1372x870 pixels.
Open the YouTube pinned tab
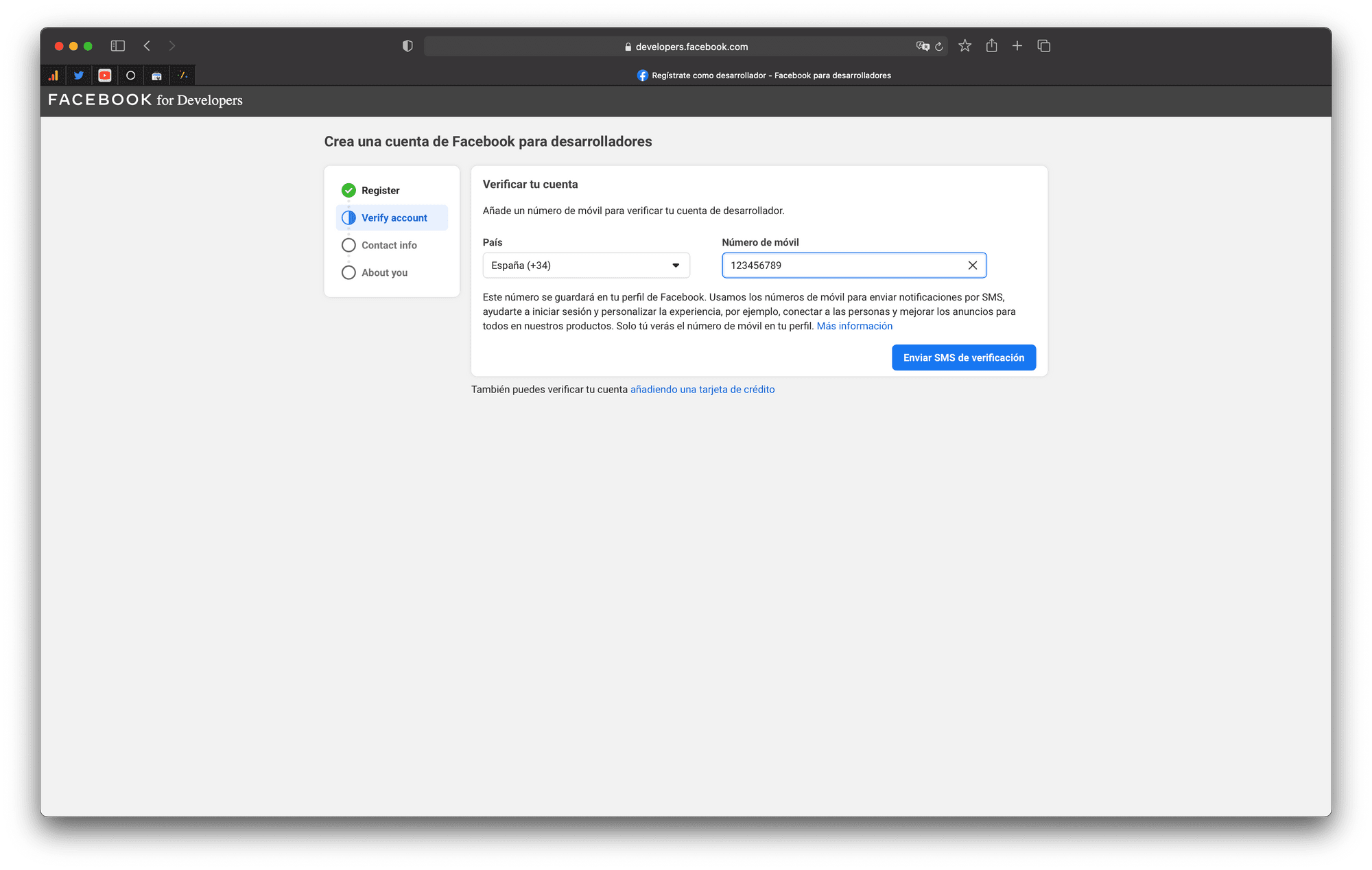(105, 75)
